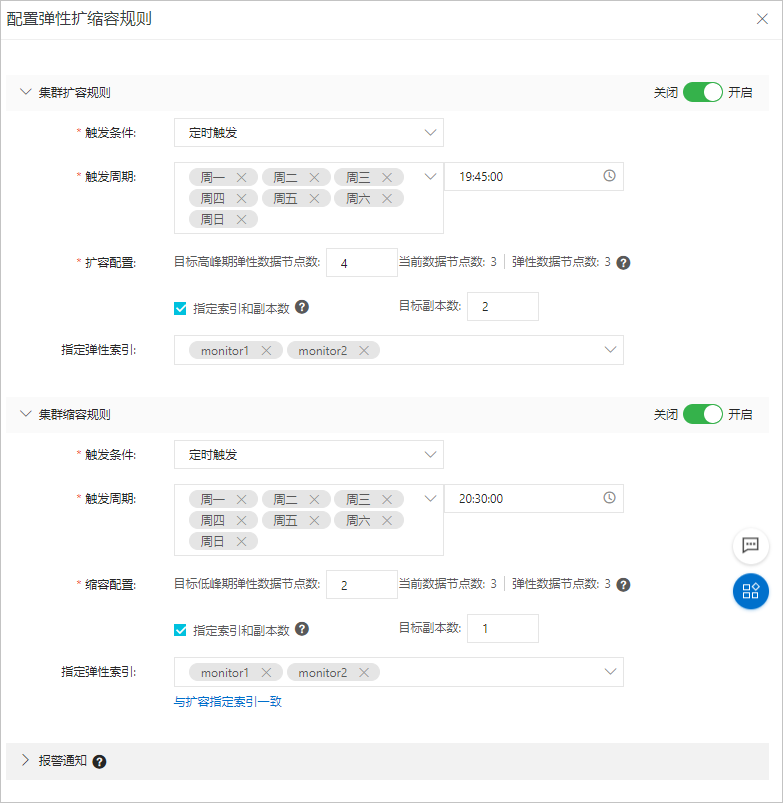
Task: Show help next to 报警通知
Action: (99, 762)
